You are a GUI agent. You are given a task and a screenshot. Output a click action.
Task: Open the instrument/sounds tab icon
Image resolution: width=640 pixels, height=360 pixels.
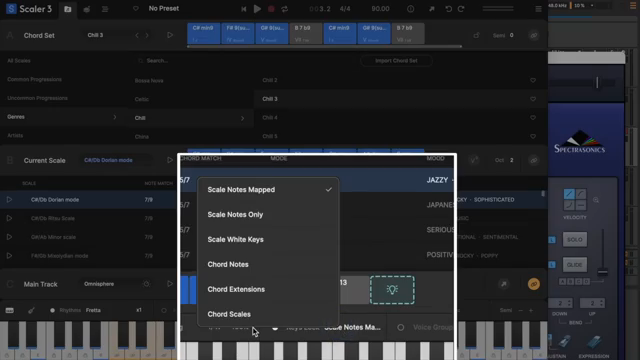[87, 9]
